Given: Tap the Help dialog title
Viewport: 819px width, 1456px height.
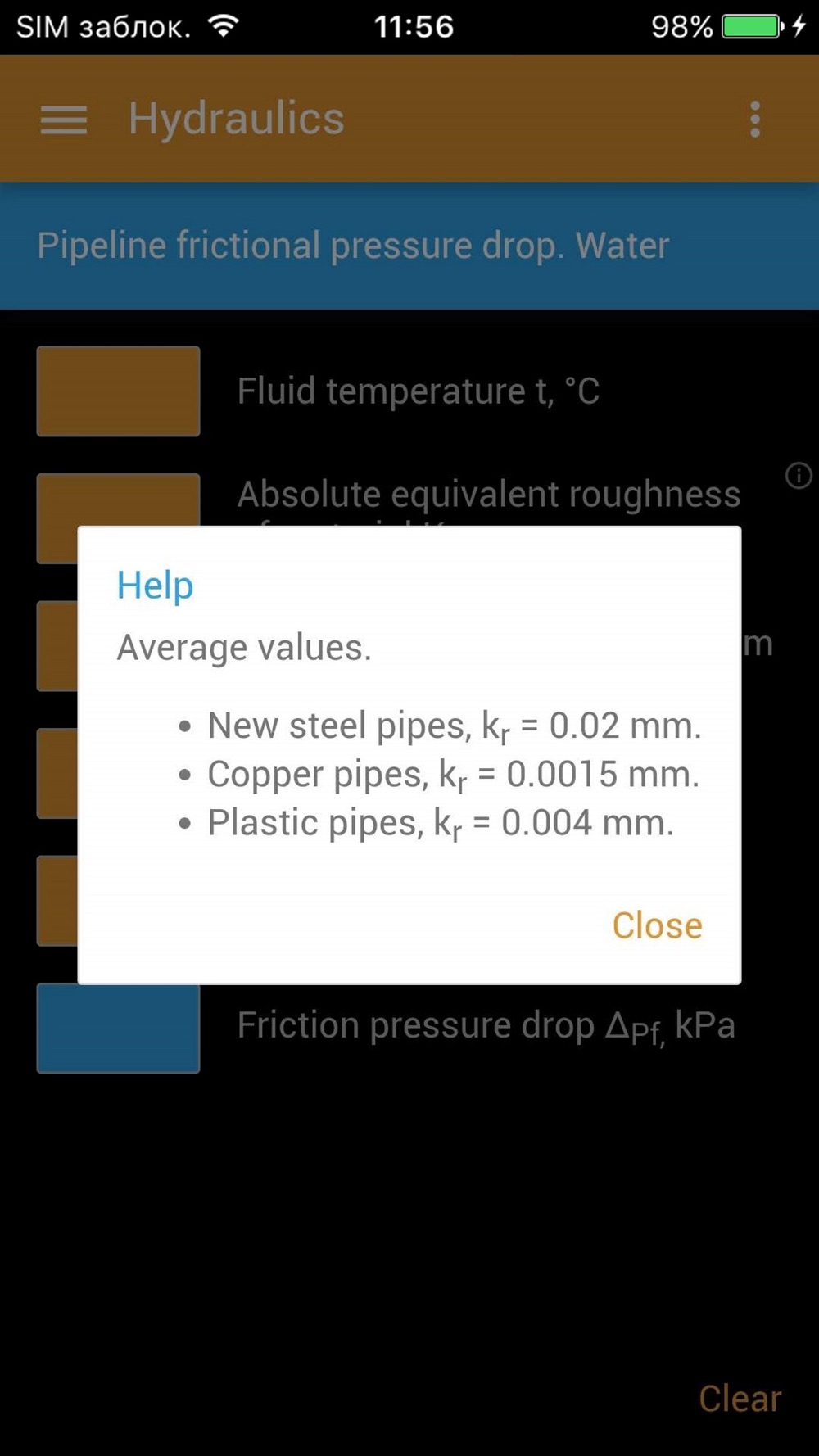Looking at the screenshot, I should tap(155, 585).
